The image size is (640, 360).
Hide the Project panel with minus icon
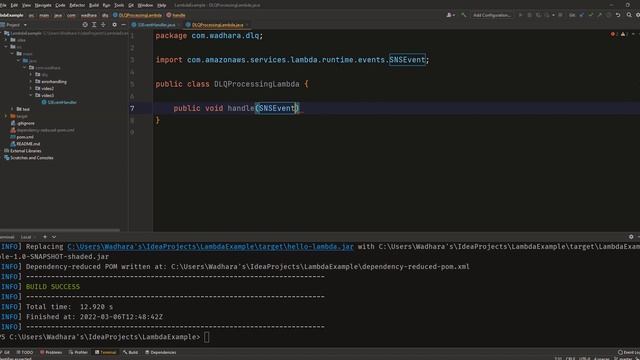[123, 25]
